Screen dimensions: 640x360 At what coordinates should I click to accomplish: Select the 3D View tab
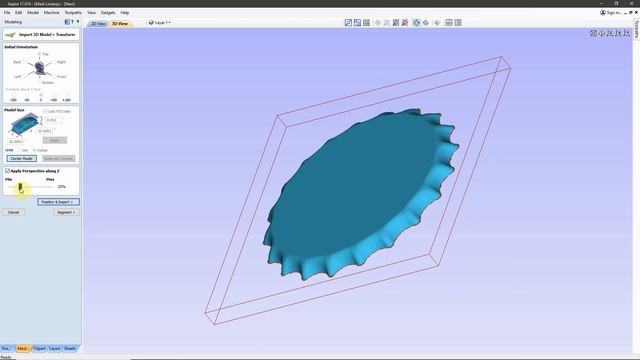pyautogui.click(x=120, y=24)
